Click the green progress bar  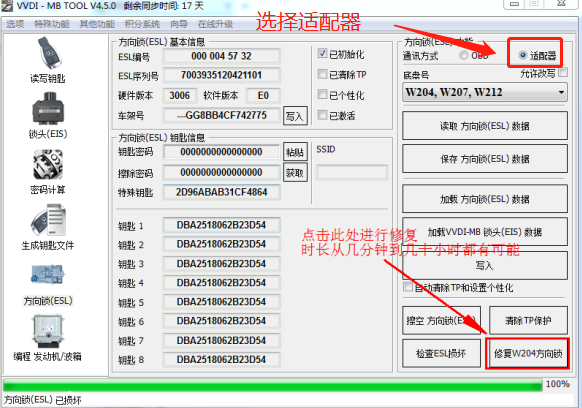(273, 385)
